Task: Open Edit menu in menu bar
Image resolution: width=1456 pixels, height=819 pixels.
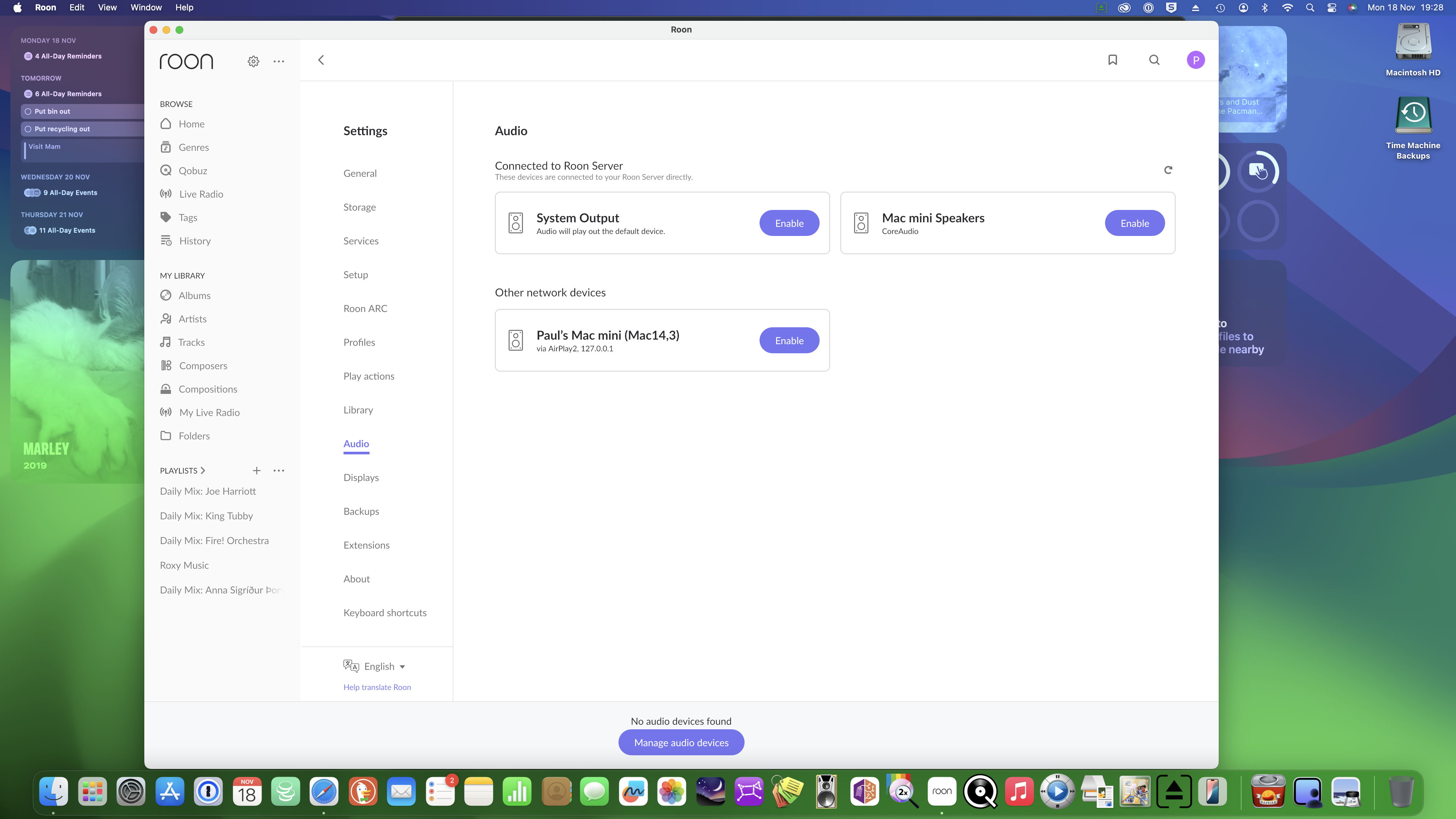Action: click(77, 7)
